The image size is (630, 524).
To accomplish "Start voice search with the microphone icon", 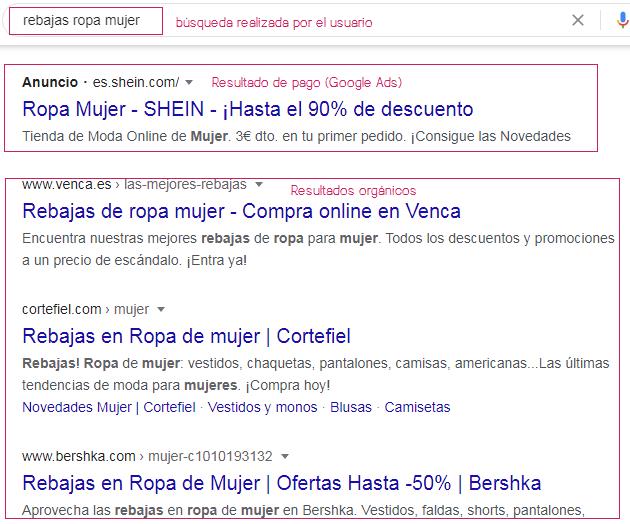I will (x=622, y=20).
